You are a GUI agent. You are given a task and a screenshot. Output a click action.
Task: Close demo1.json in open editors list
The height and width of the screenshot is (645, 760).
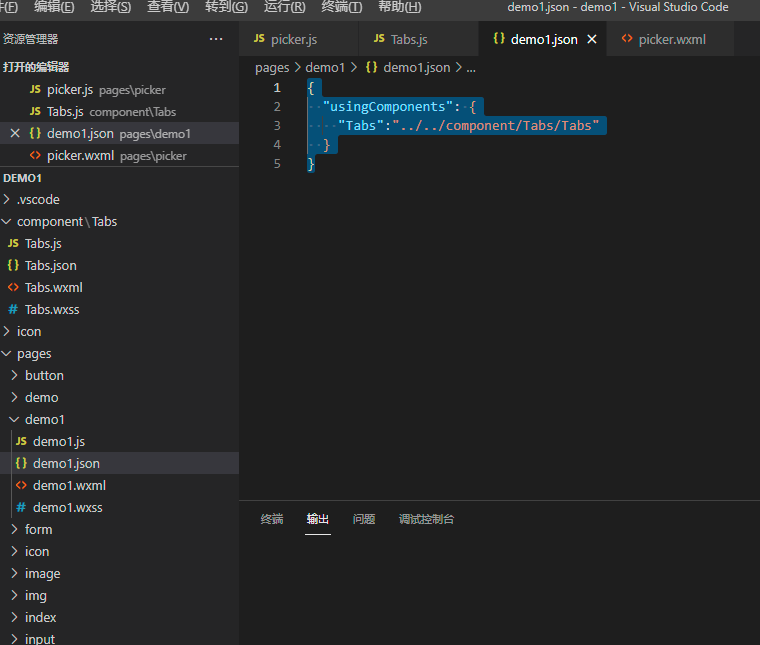pos(15,133)
